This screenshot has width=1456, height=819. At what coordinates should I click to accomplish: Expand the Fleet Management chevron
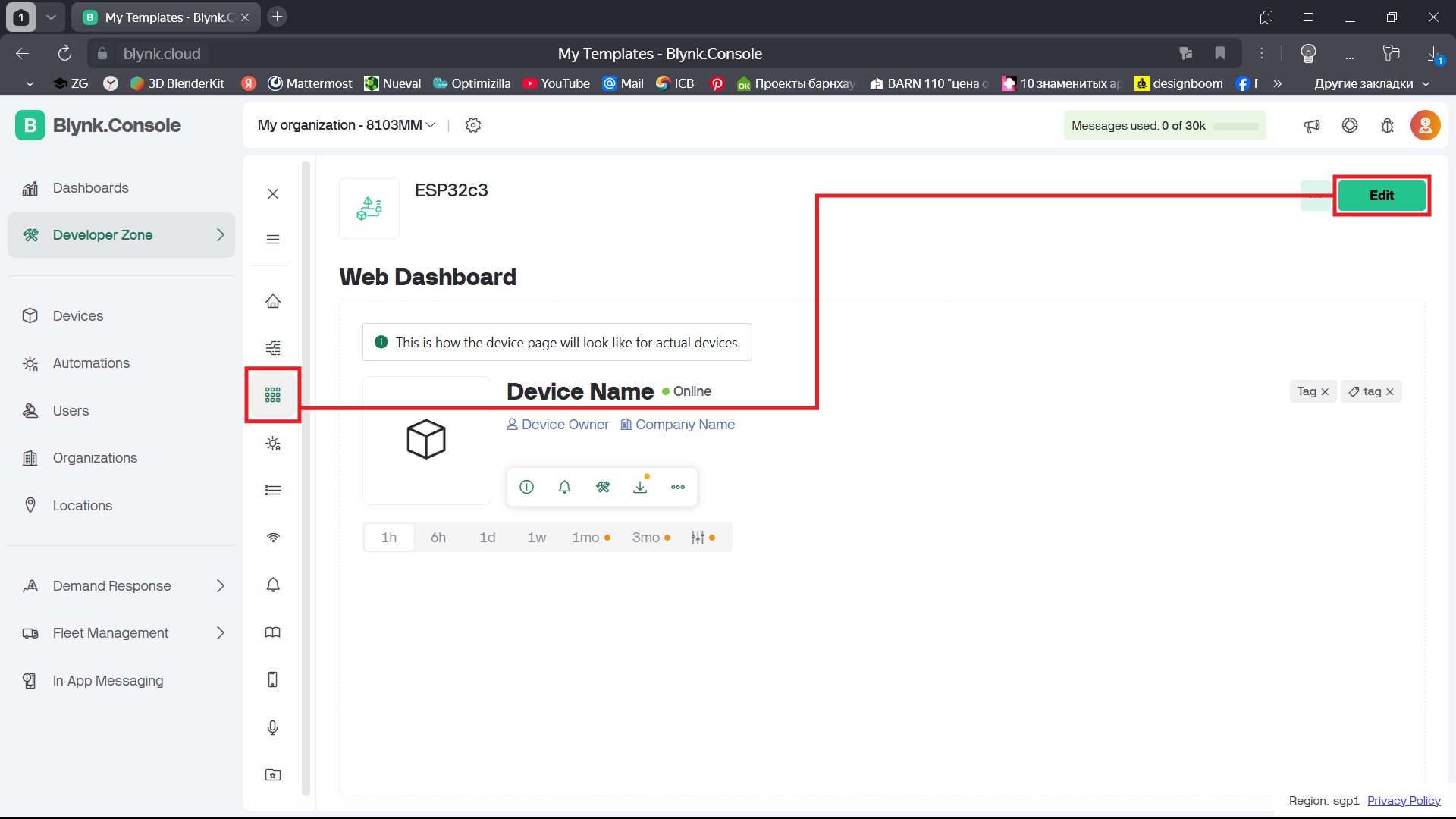tap(221, 633)
